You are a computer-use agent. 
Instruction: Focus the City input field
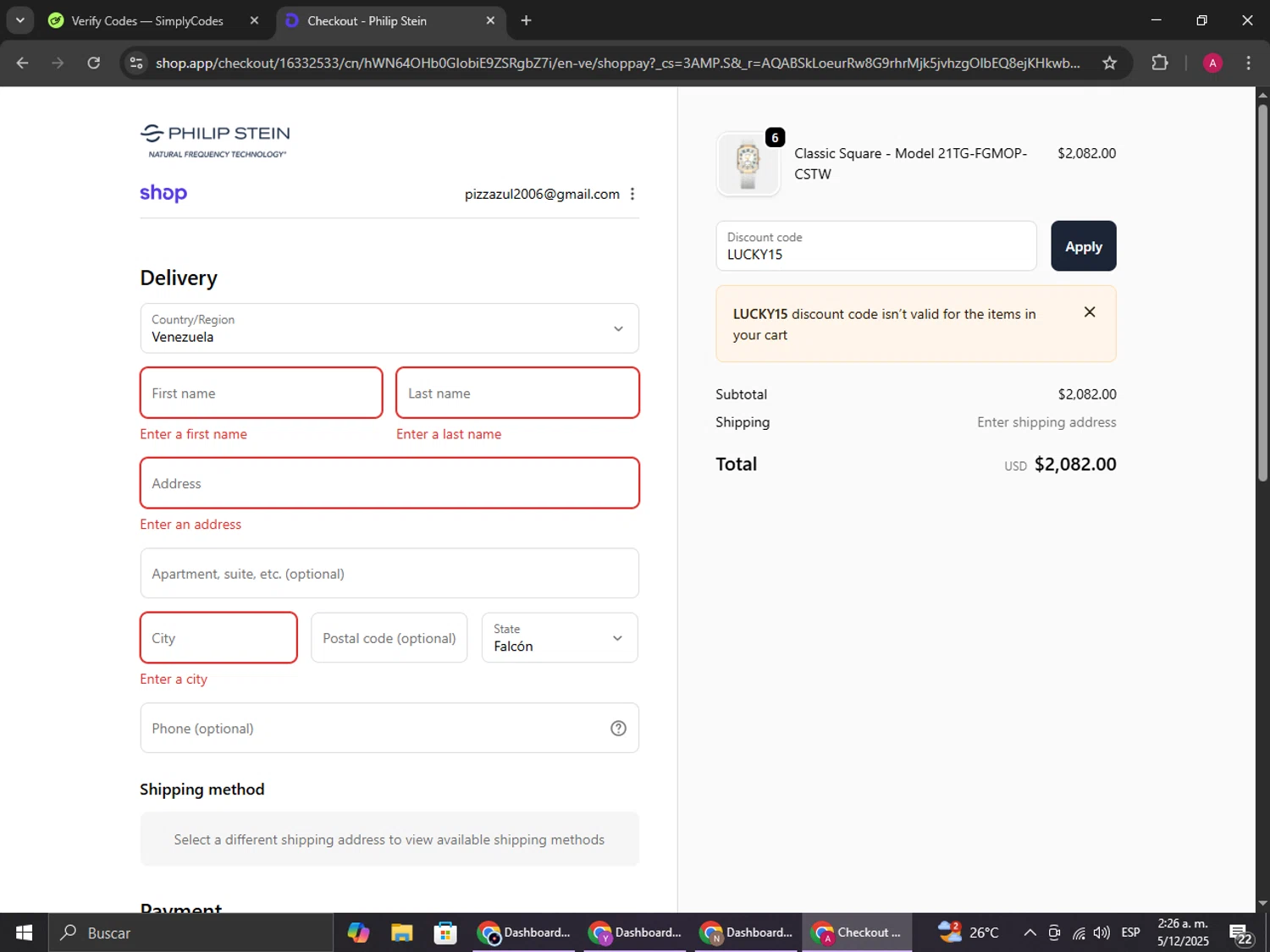point(218,638)
